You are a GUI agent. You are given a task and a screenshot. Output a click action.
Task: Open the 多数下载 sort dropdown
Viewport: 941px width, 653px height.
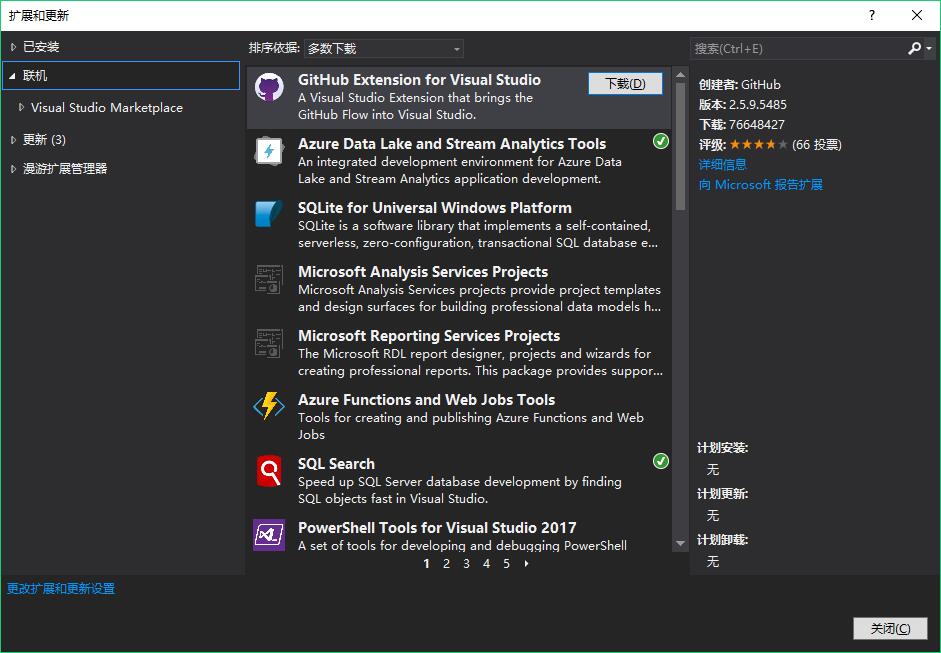tap(384, 48)
